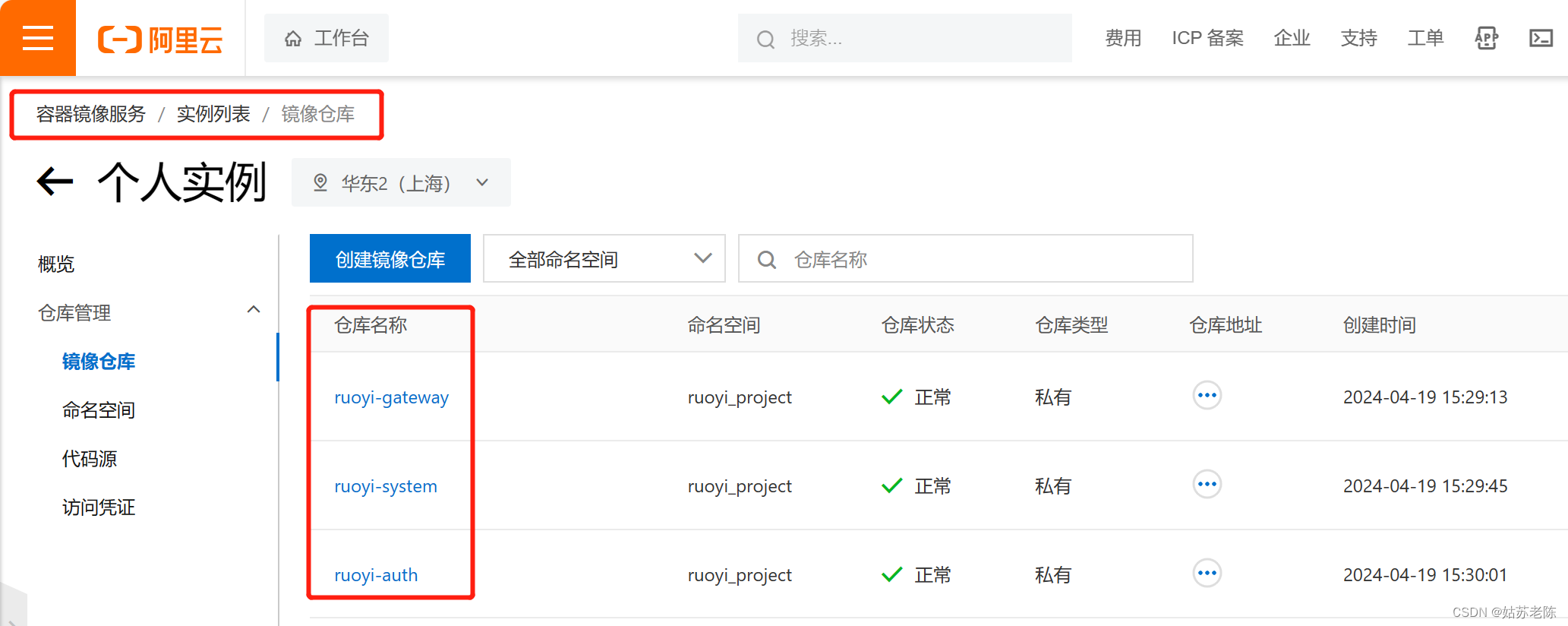This screenshot has width=1568, height=626.
Task: Open the ruoyi-system repository
Action: click(x=386, y=486)
